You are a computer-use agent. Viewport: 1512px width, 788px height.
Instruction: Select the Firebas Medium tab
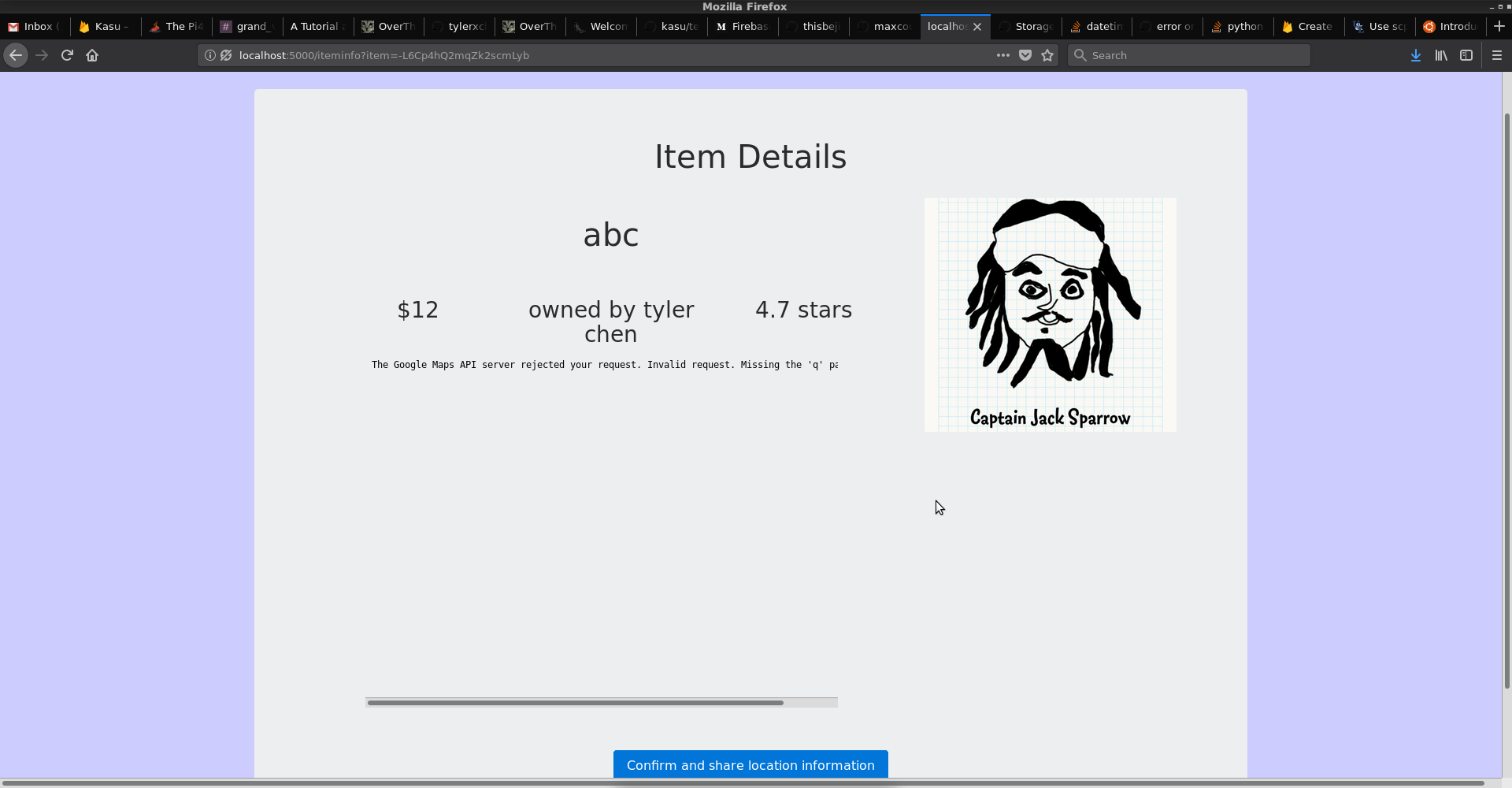coord(743,26)
